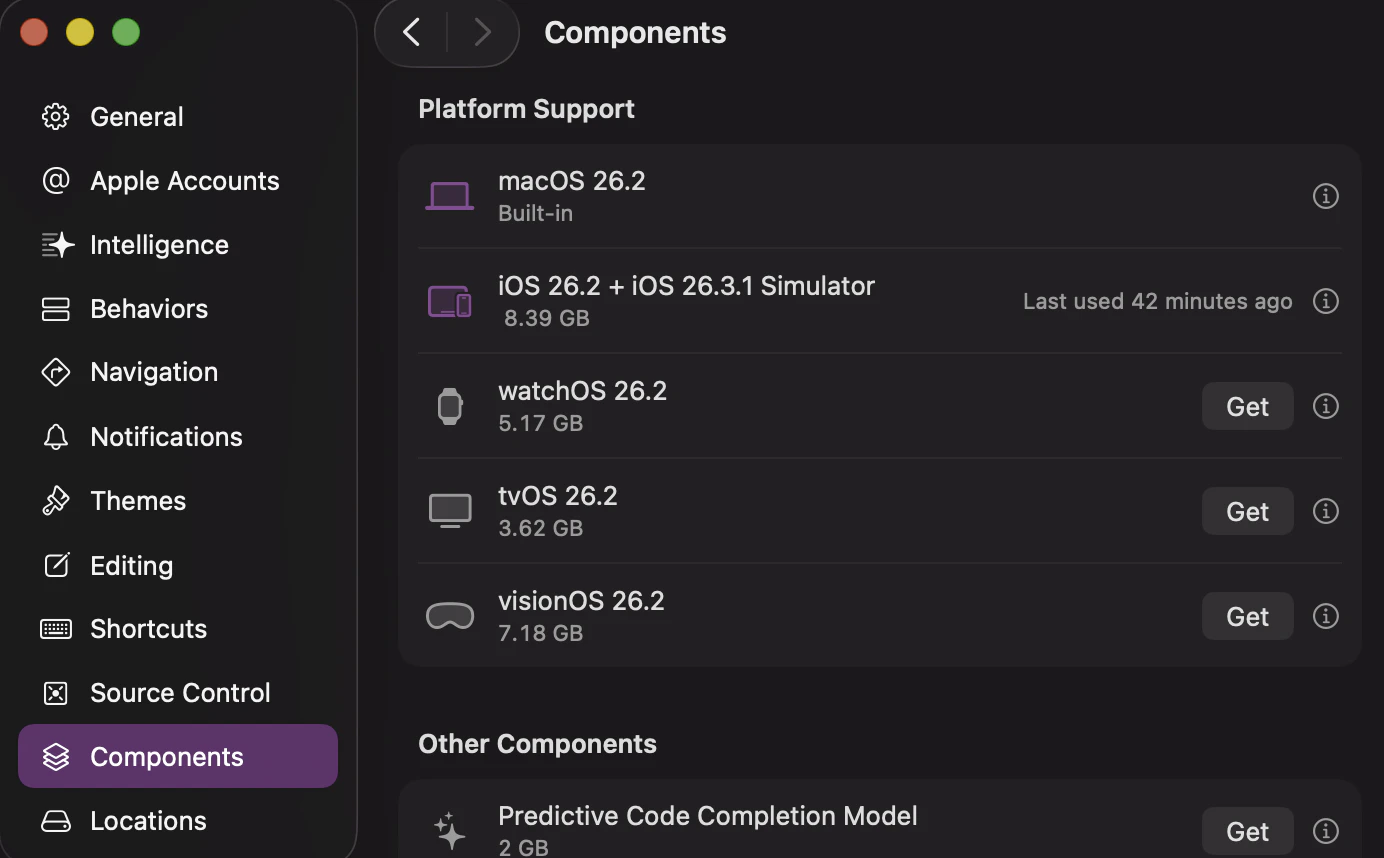Viewport: 1384px width, 858px height.
Task: Click the Themes paintbrush icon
Action: [56, 501]
